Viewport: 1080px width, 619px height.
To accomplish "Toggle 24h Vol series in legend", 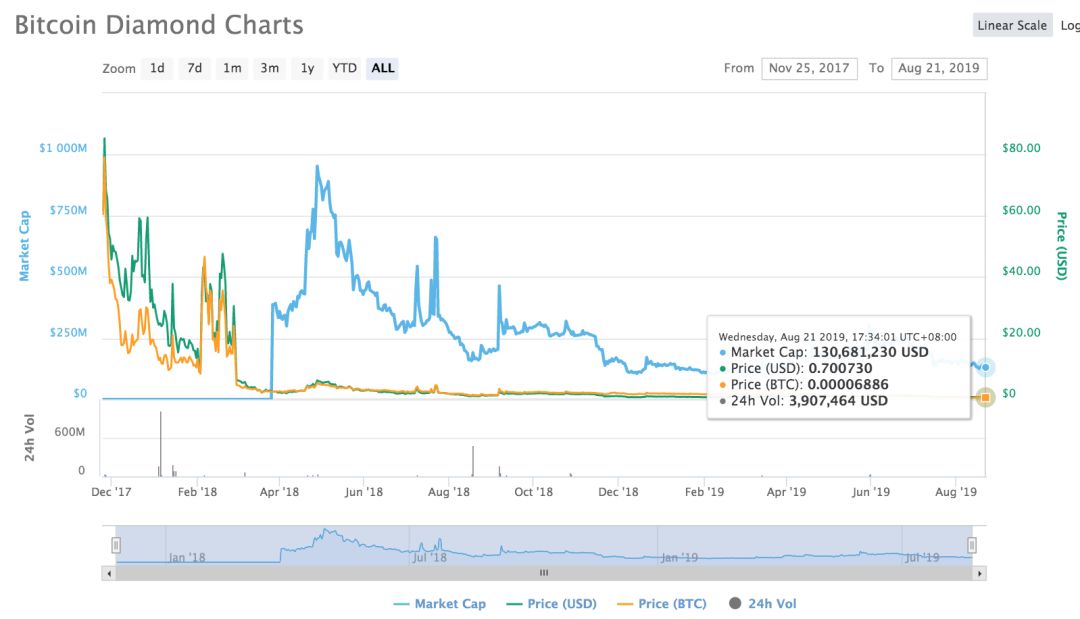I will pyautogui.click(x=762, y=604).
